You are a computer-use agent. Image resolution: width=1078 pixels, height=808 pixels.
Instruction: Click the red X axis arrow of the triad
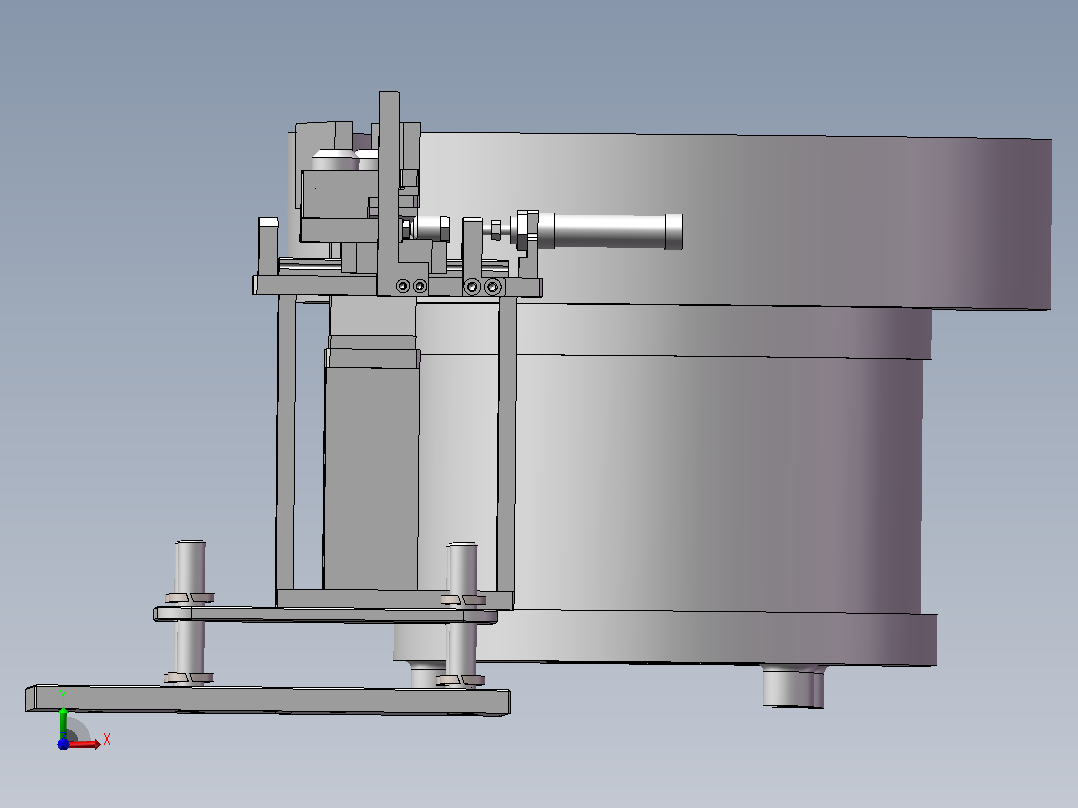[85, 745]
